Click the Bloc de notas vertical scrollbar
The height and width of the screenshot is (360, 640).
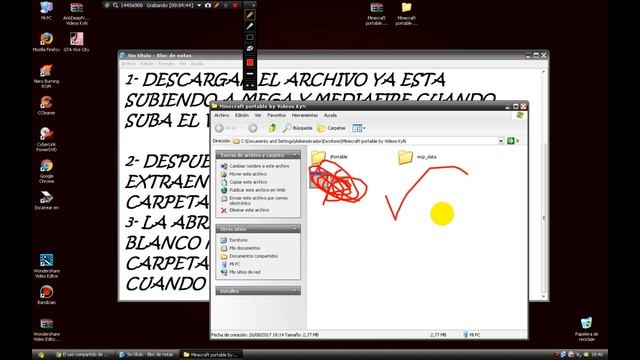click(544, 184)
